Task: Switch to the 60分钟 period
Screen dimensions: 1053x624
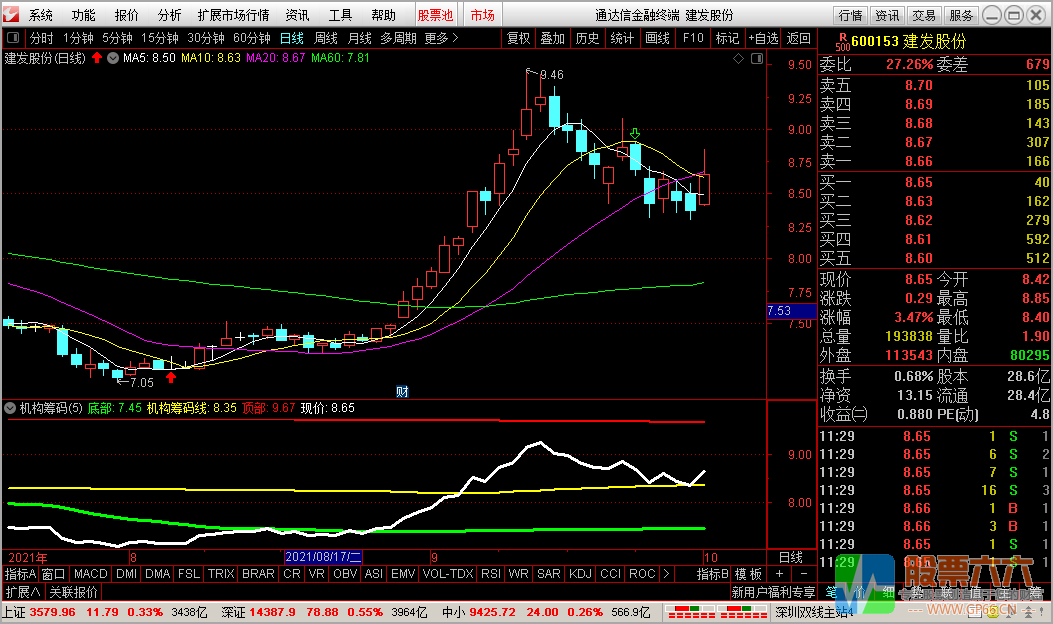Action: (x=251, y=38)
